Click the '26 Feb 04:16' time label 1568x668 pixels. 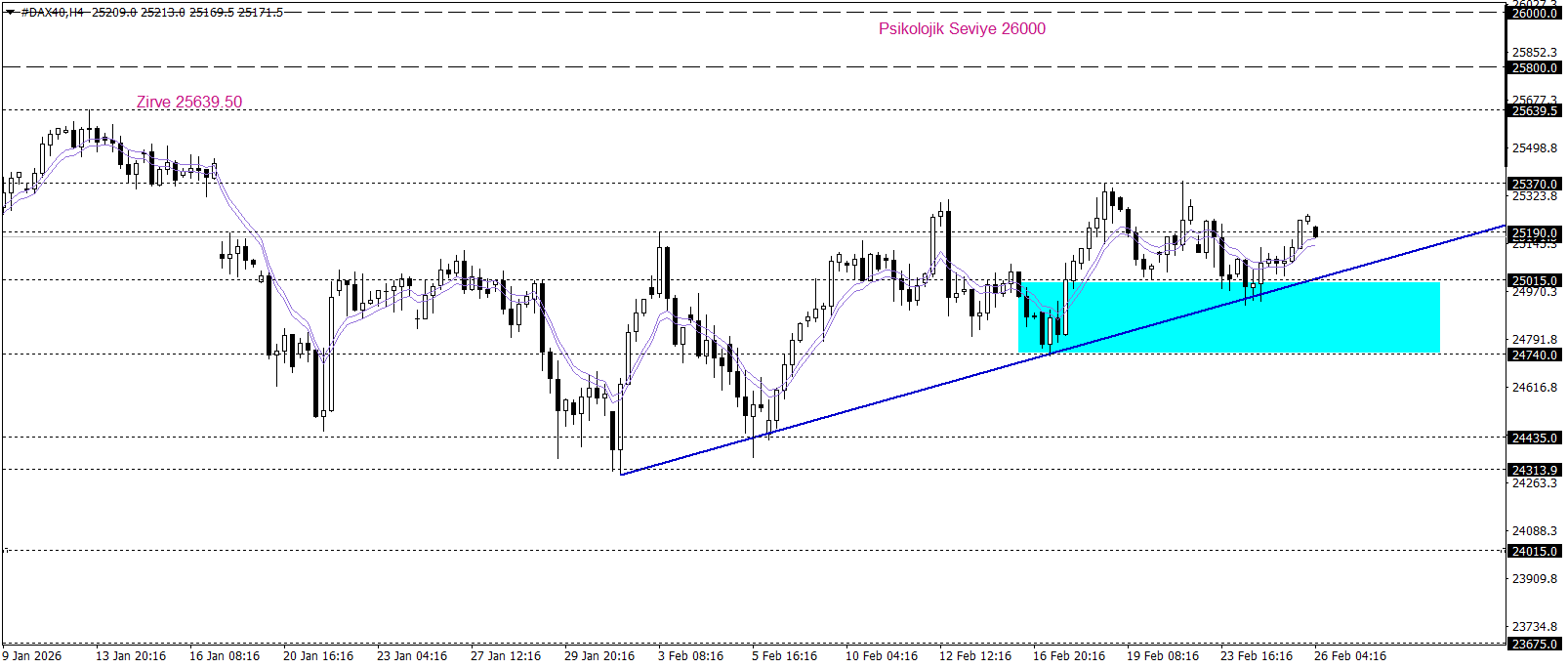click(x=1350, y=656)
